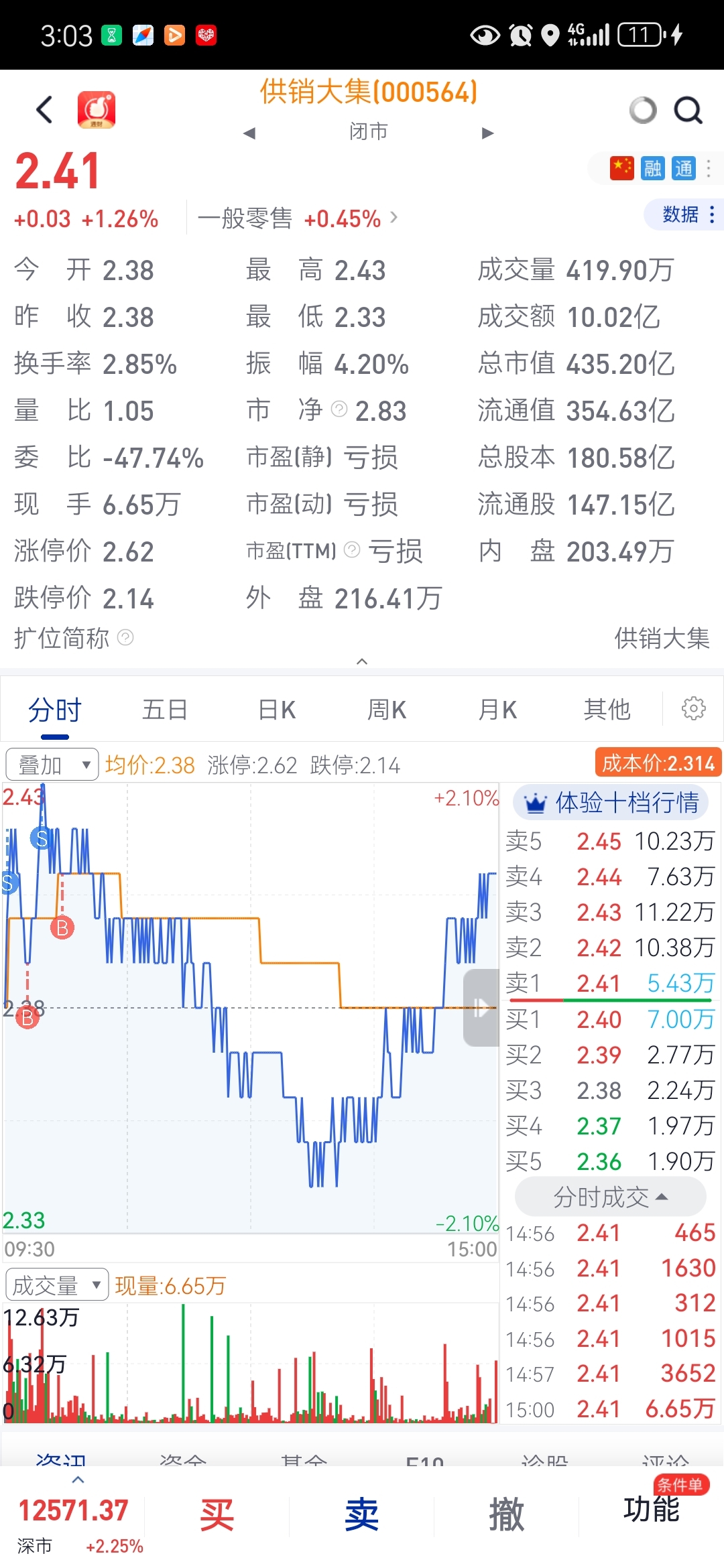Tap the 撤 cancel order button

pyautogui.click(x=507, y=1515)
